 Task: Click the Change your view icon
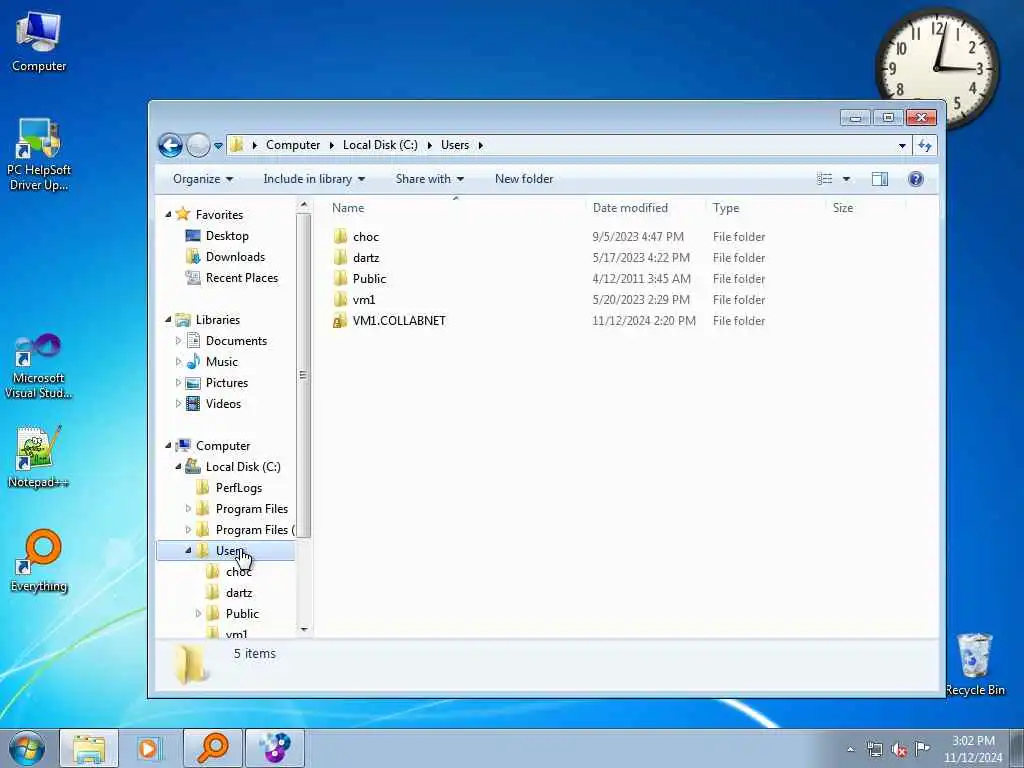[824, 179]
